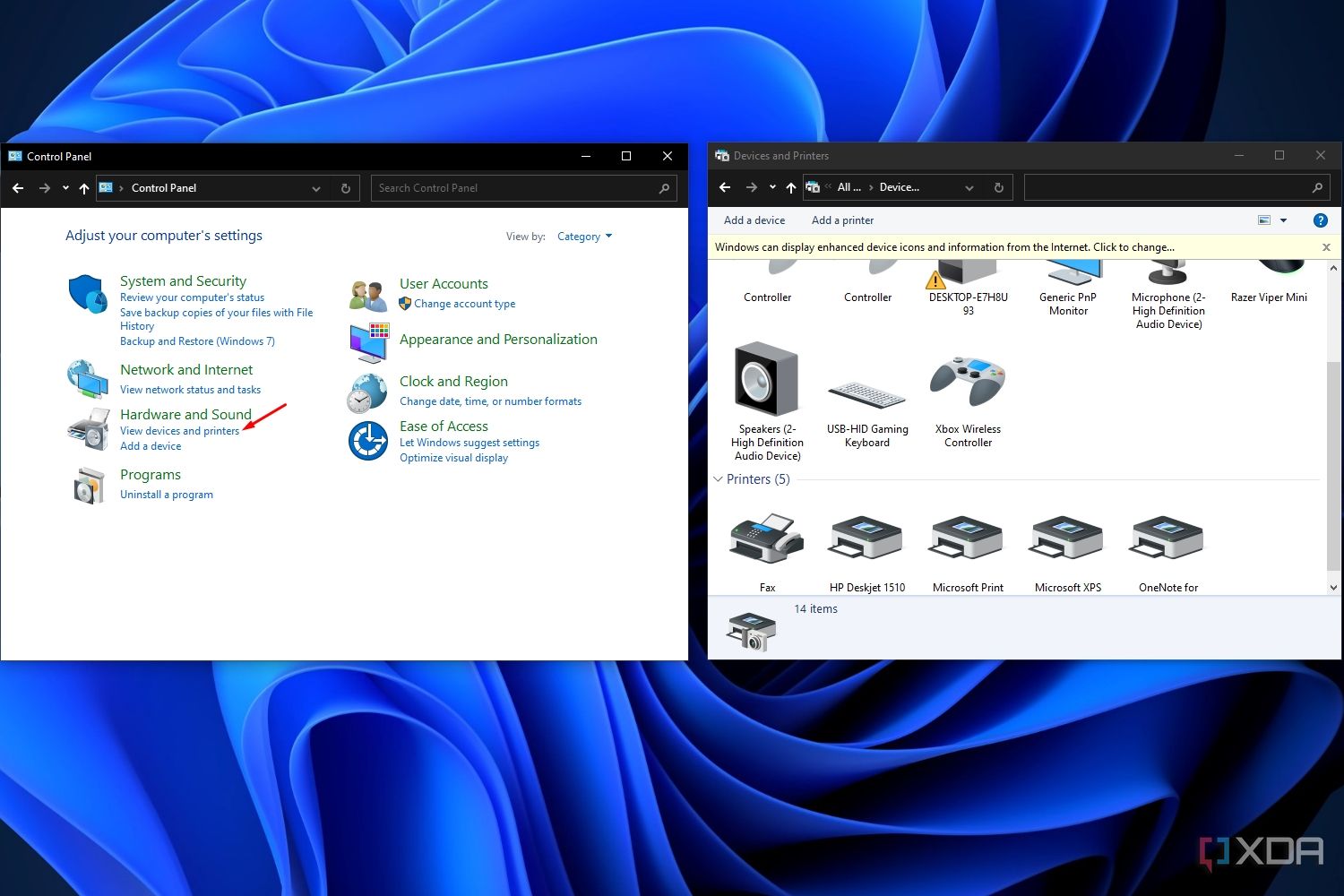
Task: Select the OneNote for printer icon
Action: [1167, 536]
